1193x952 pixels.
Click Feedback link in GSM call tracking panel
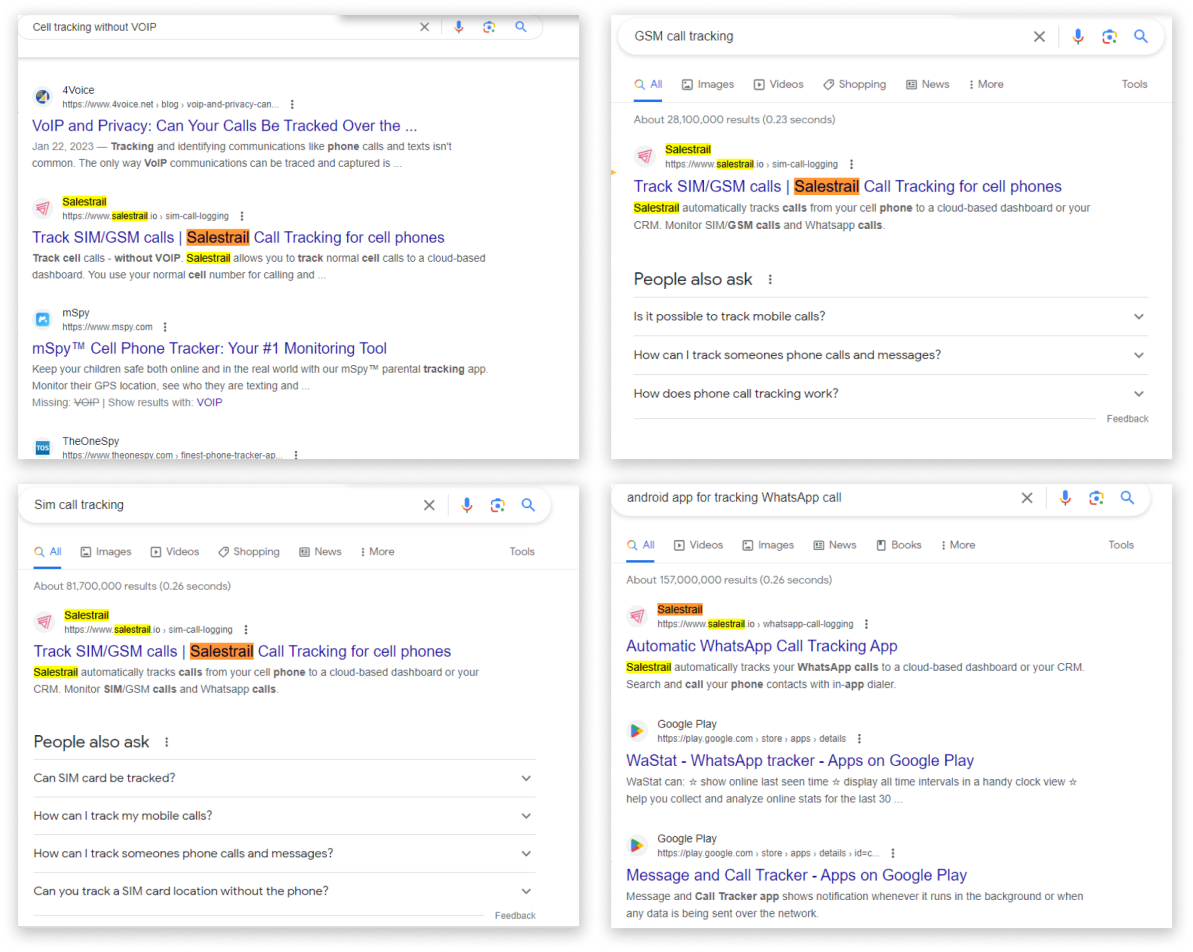click(x=1128, y=419)
